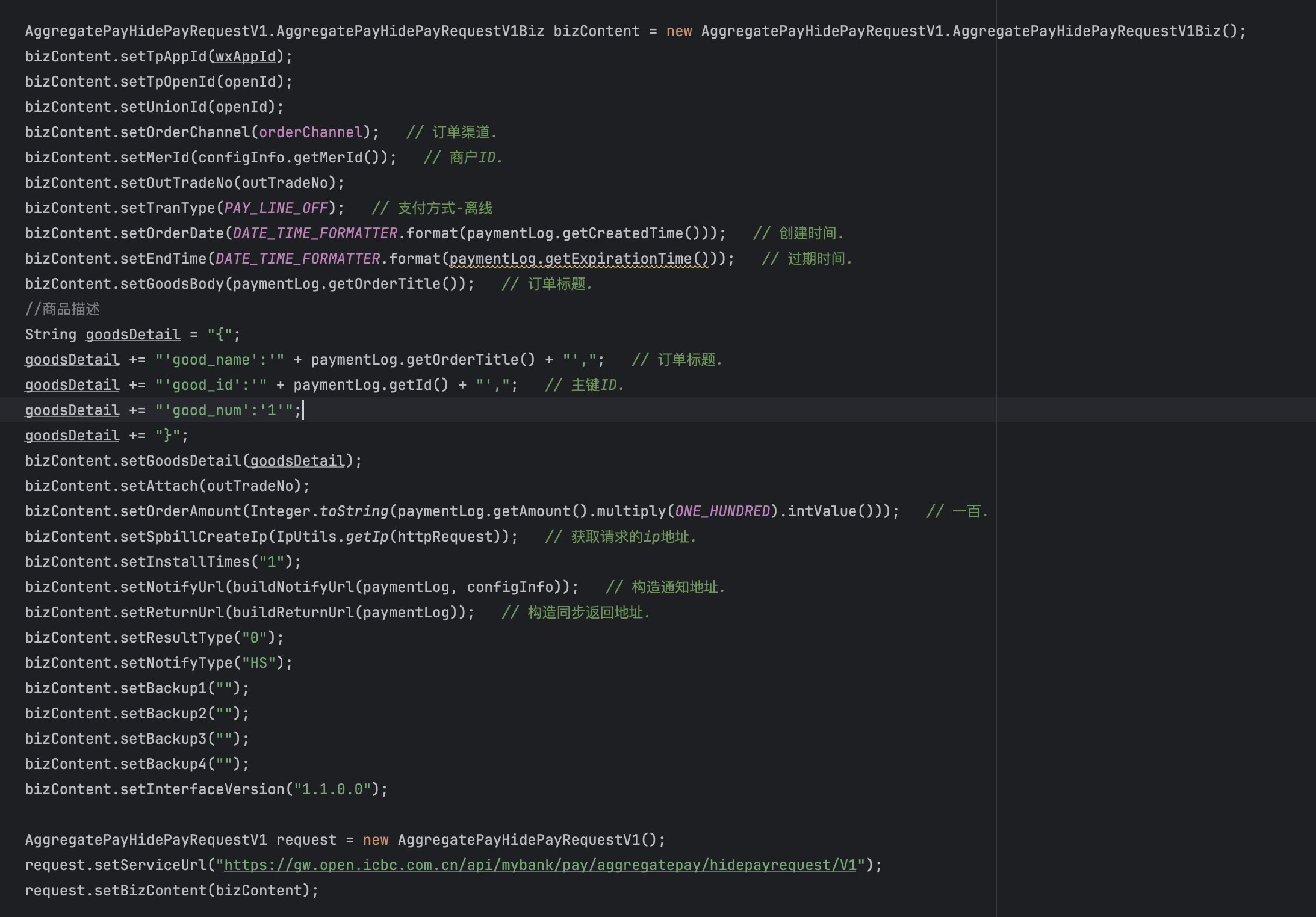Click the ONE_HUNDRED constant in setOrderAmount
Image resolution: width=1316 pixels, height=917 pixels.
click(722, 511)
